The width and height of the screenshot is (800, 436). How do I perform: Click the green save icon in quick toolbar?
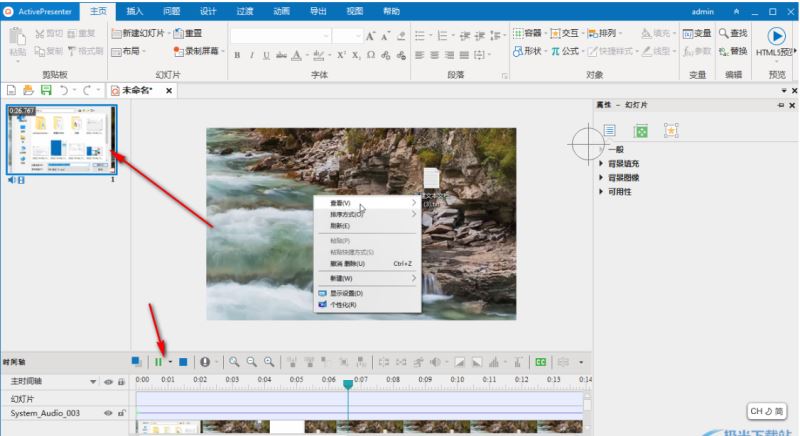click(45, 90)
